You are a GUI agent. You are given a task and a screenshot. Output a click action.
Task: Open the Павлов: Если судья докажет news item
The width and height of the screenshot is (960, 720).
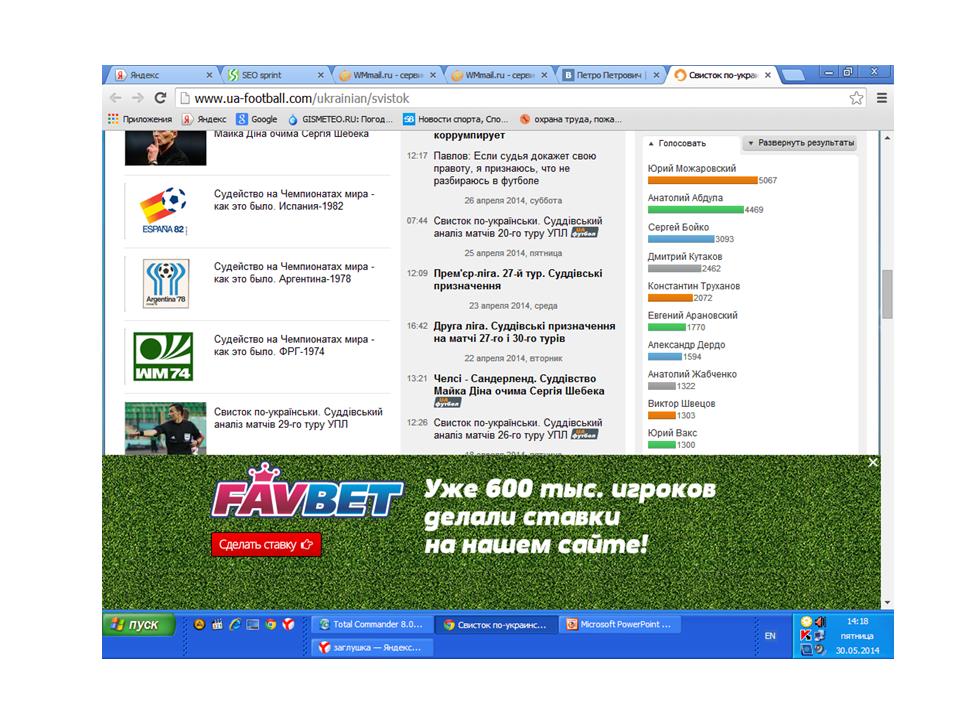tap(514, 168)
